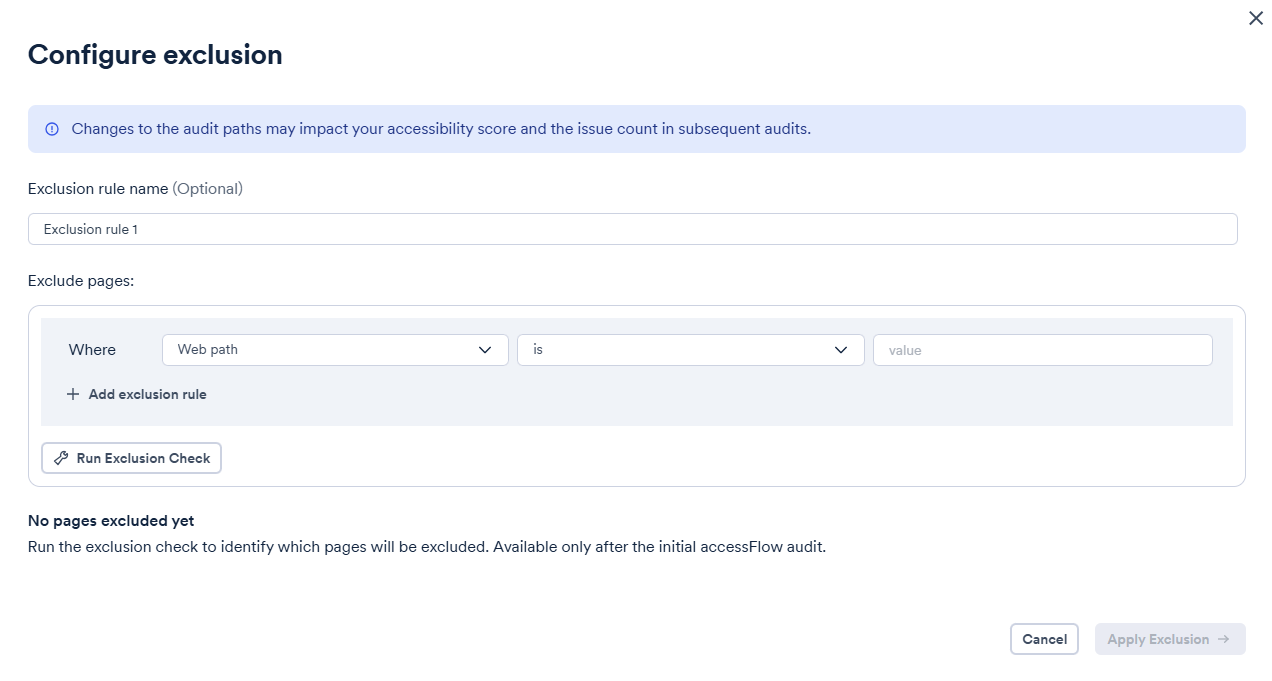Click the info icon in the blue banner

51,128
